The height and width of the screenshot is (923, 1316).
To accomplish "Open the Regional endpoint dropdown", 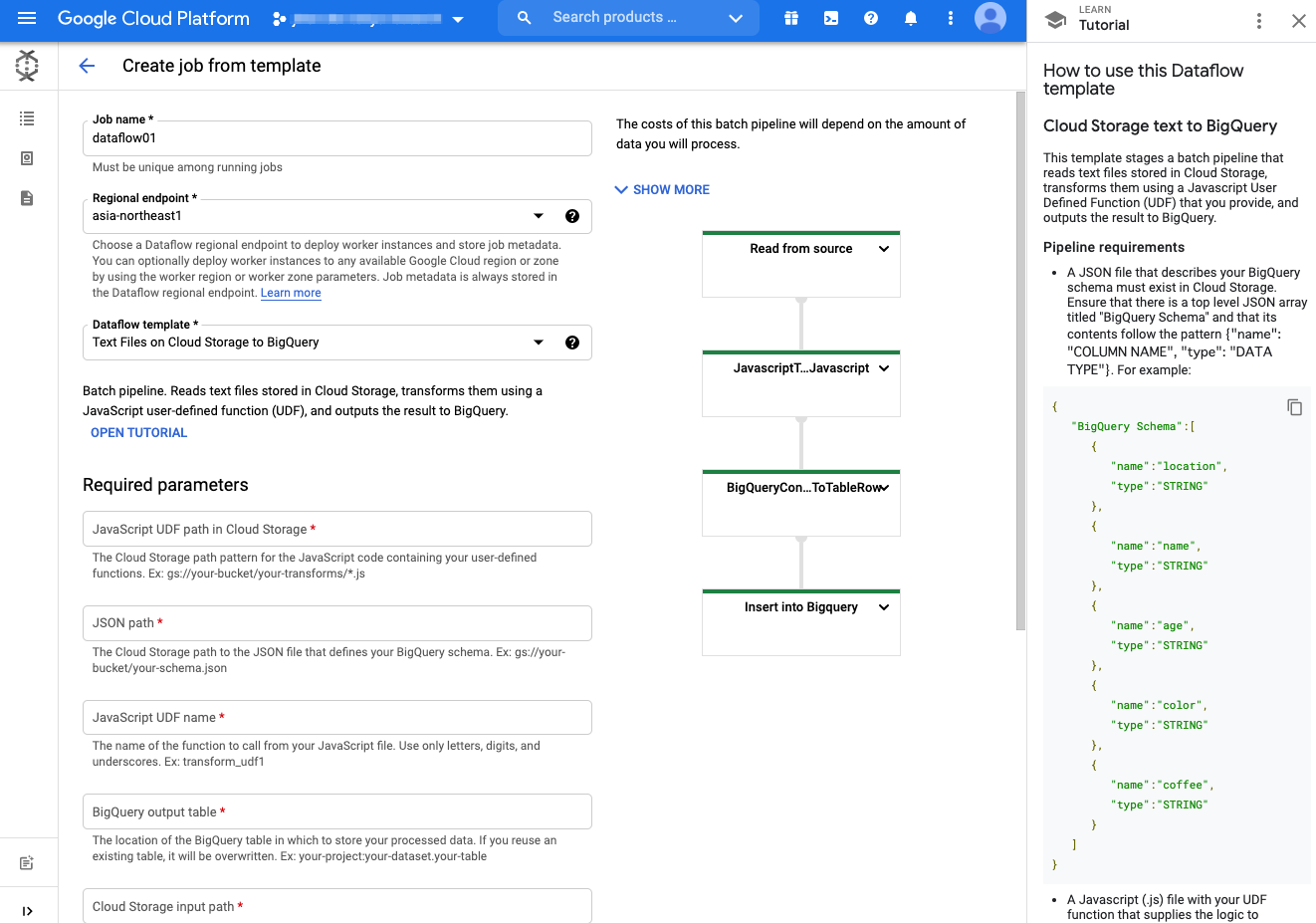I will pyautogui.click(x=539, y=216).
